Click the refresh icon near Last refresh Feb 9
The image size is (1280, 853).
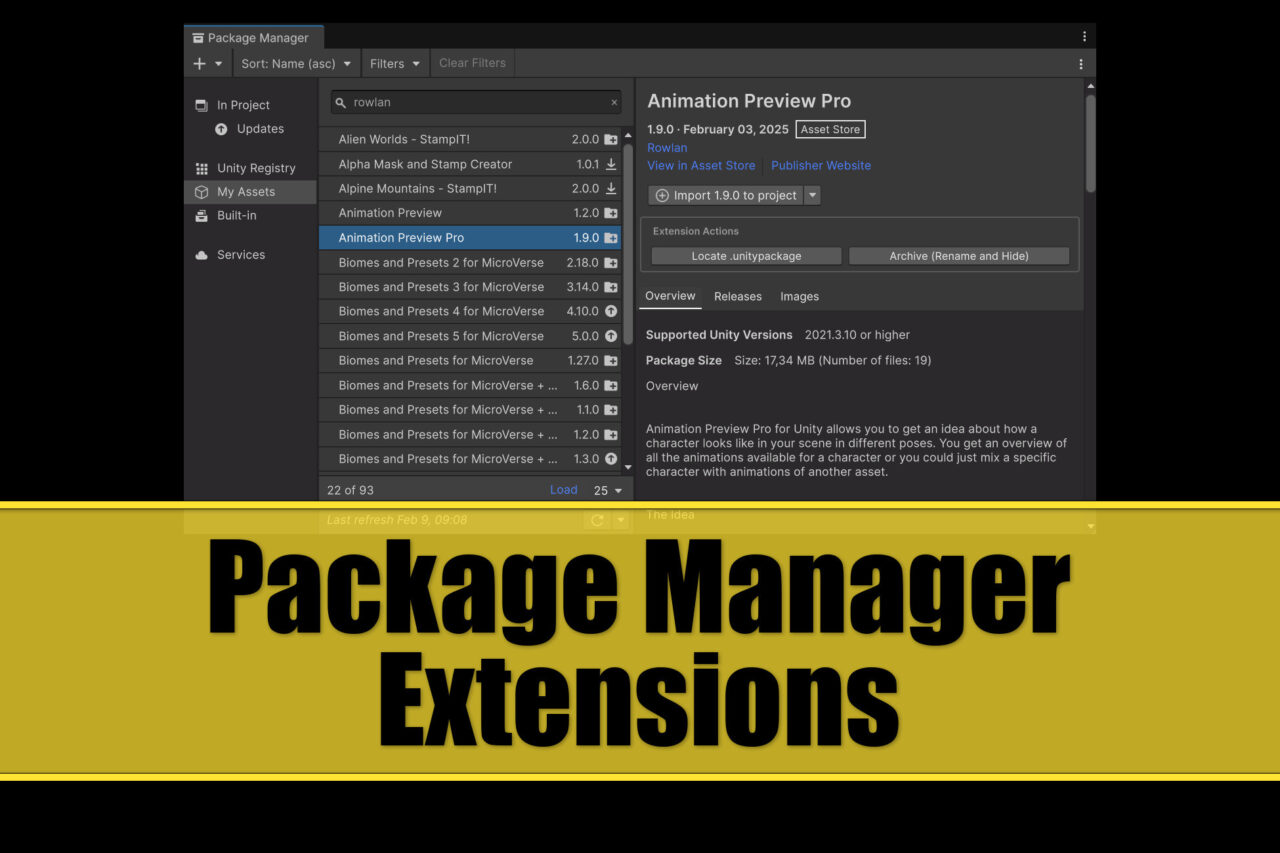pyautogui.click(x=596, y=519)
